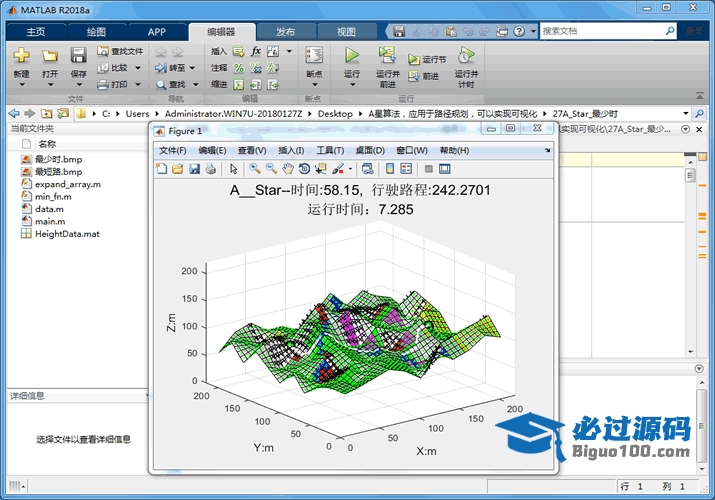Click Run Section (运行节) button
This screenshot has width=715, height=500.
427,59
